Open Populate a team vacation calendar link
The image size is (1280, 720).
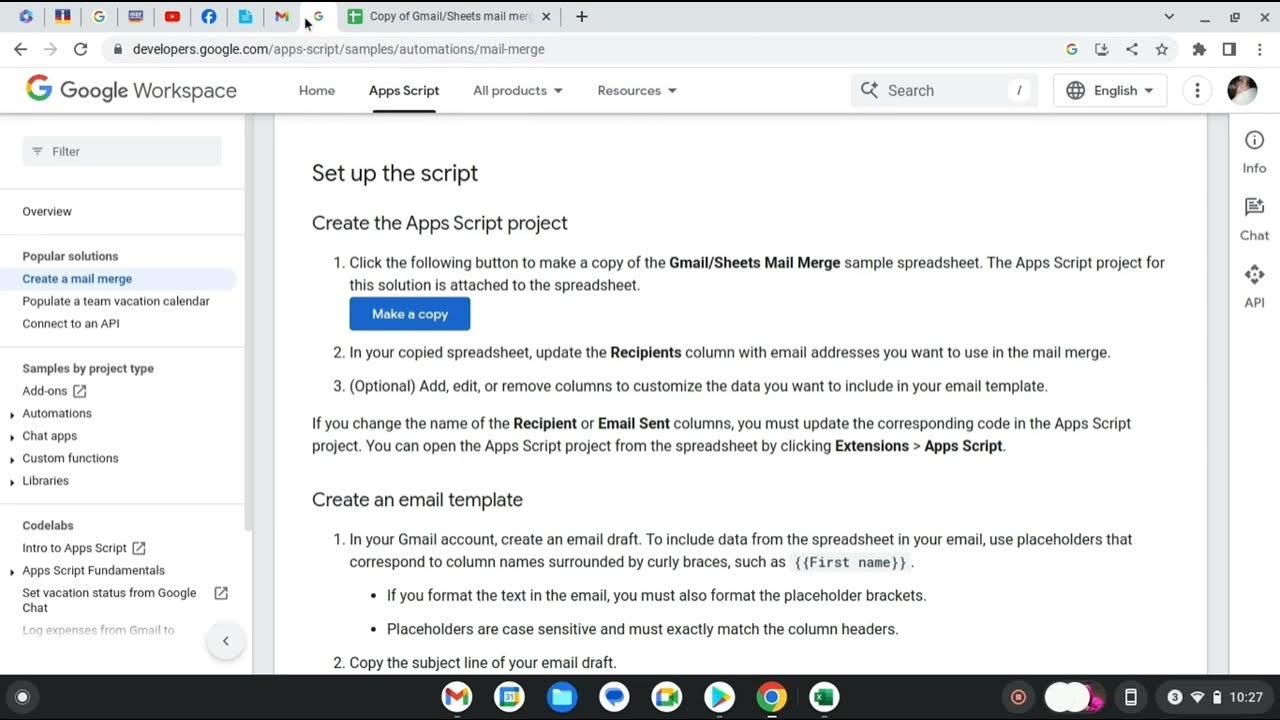click(116, 301)
